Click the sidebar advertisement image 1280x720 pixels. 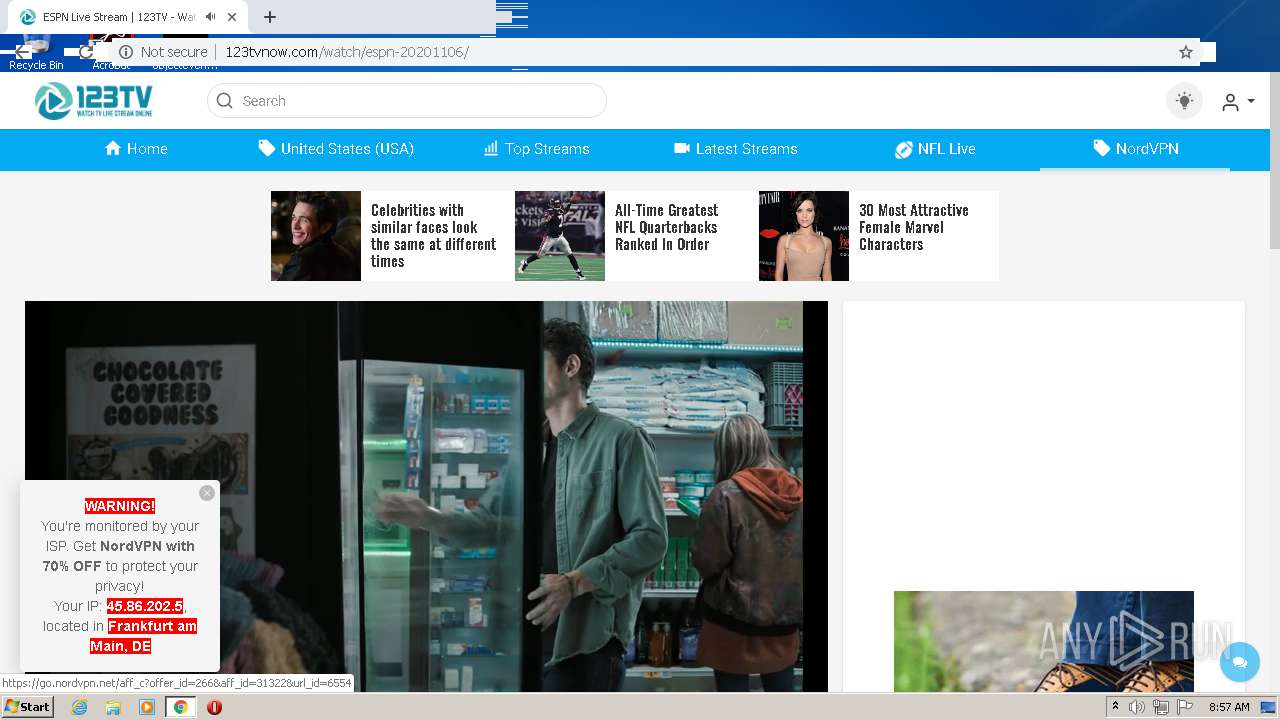[x=1044, y=641]
